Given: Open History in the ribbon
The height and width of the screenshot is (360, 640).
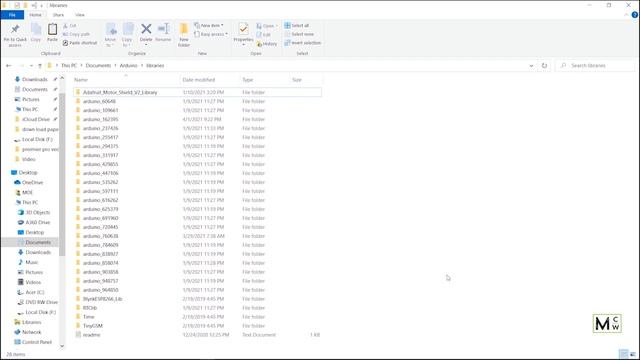Looking at the screenshot, I should [x=267, y=44].
